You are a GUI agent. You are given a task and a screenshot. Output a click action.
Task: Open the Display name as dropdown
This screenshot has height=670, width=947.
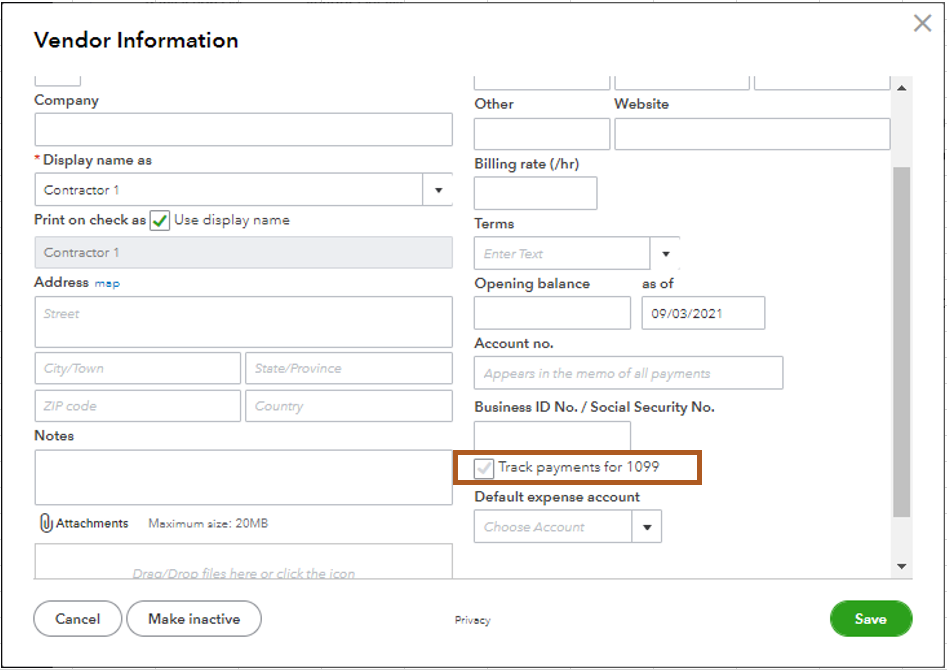tap(438, 190)
